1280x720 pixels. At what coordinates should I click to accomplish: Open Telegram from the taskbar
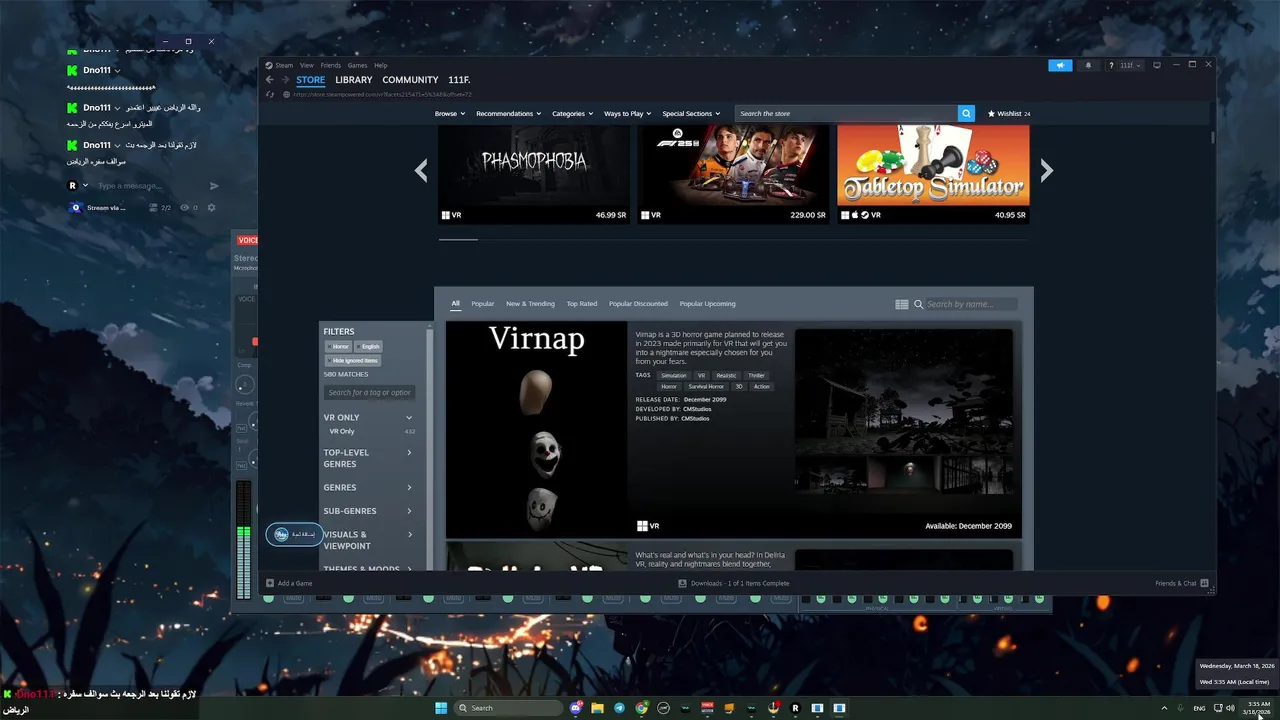pyautogui.click(x=619, y=708)
